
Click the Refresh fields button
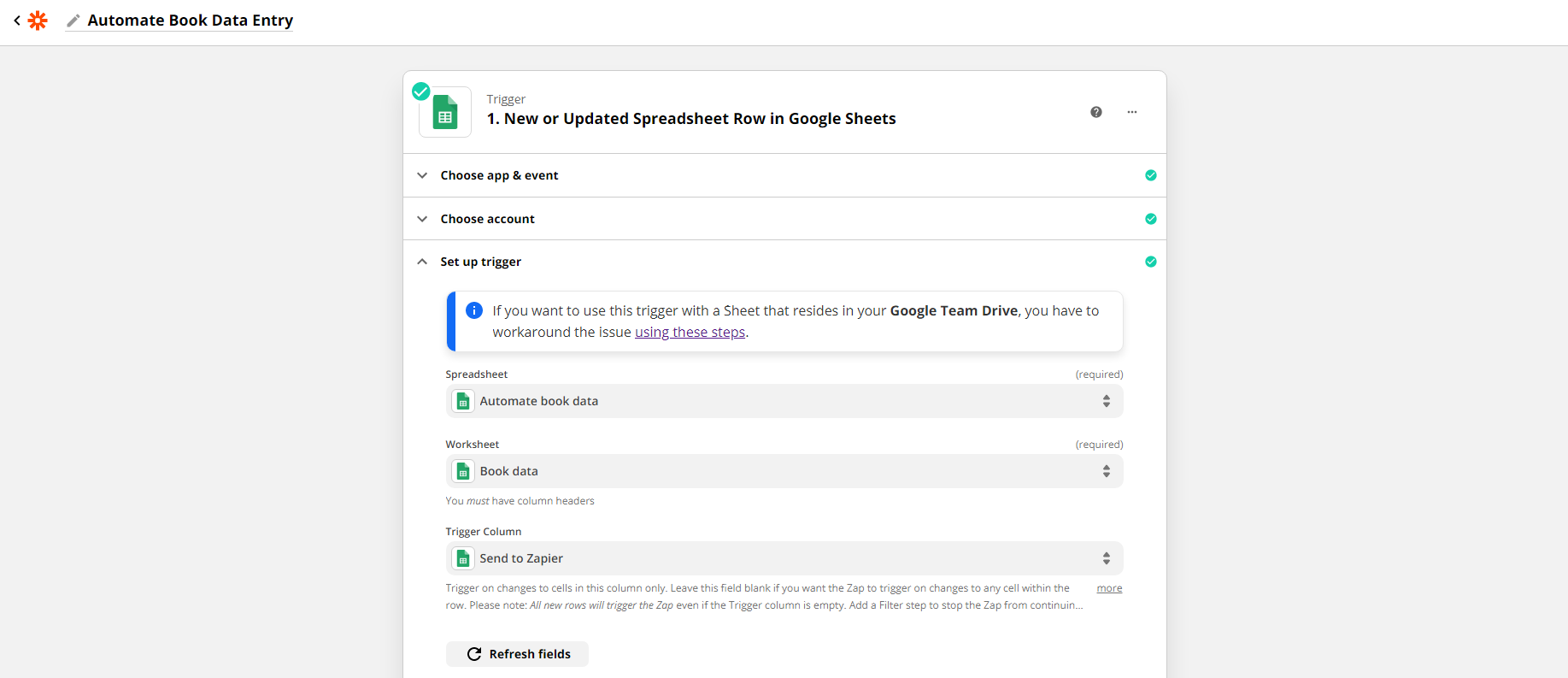click(517, 654)
